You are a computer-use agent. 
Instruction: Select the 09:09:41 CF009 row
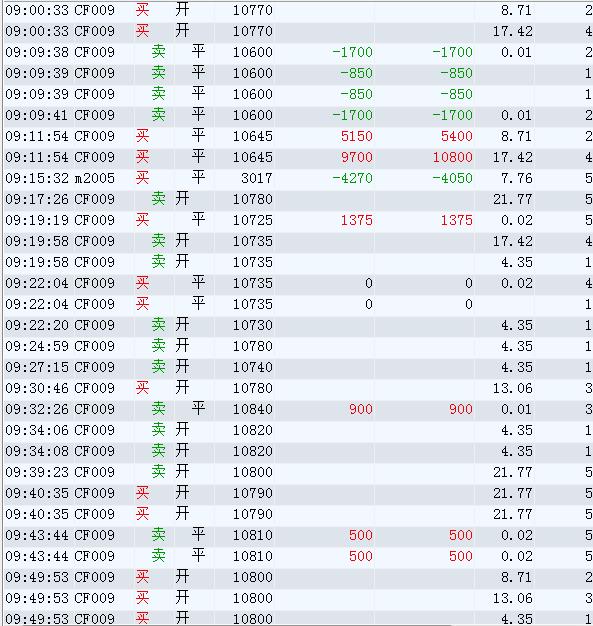pos(298,115)
